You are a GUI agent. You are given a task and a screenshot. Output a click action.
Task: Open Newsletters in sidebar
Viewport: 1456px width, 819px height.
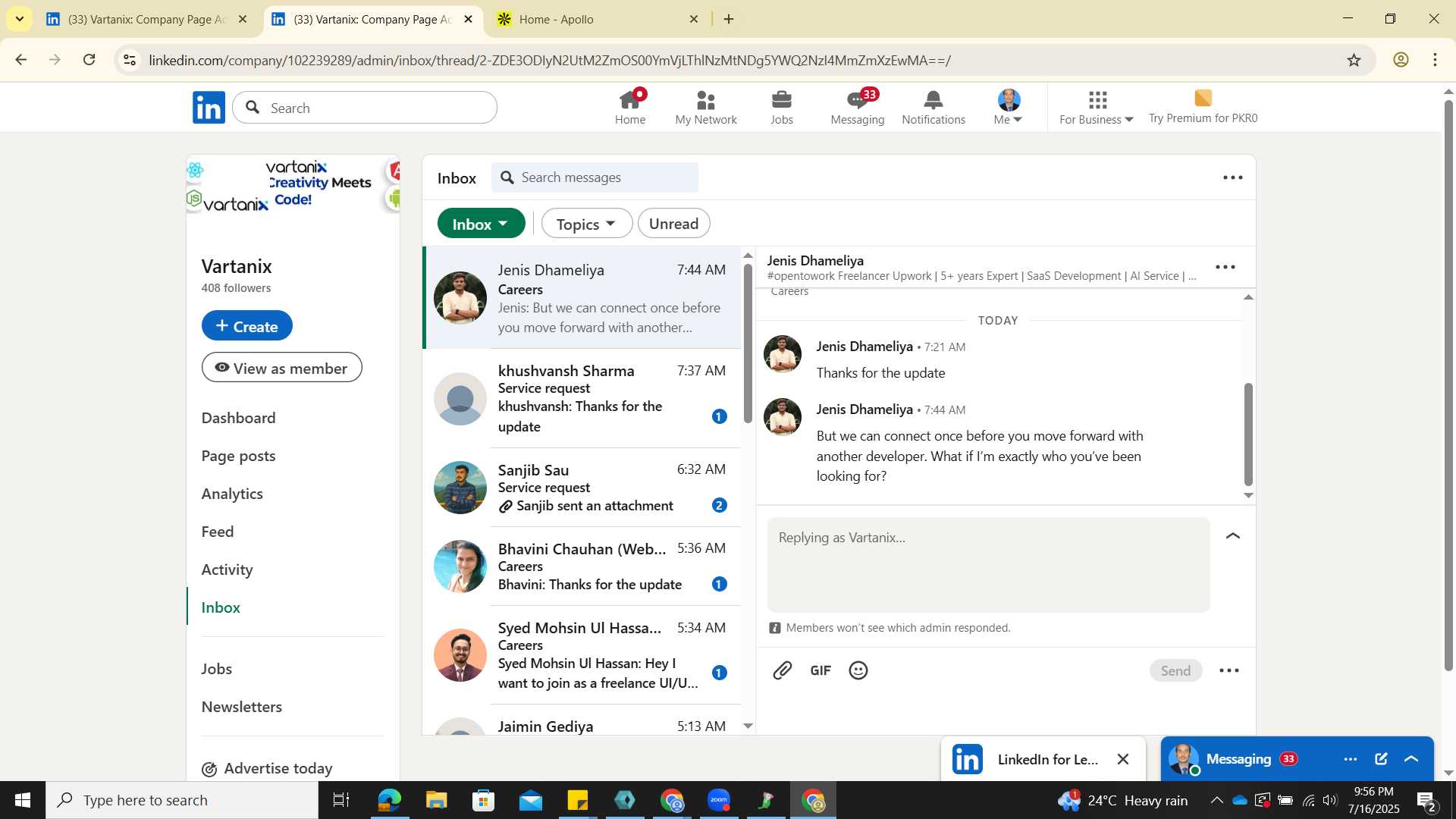click(242, 707)
